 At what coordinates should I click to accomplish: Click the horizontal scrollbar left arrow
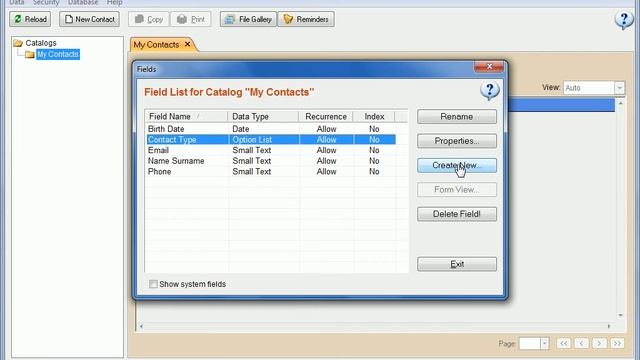141,326
